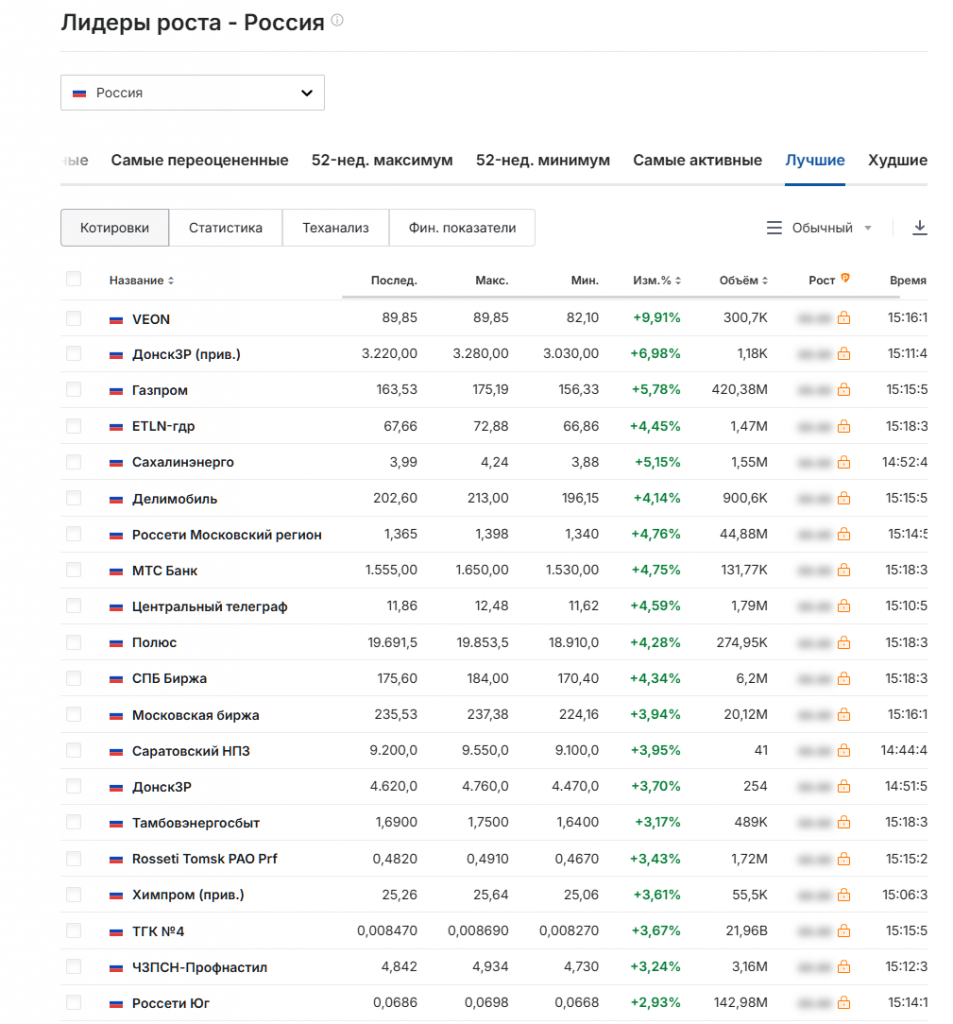Click the lock icon in Газпром row
Screen dimensions: 953x1024
(844, 390)
